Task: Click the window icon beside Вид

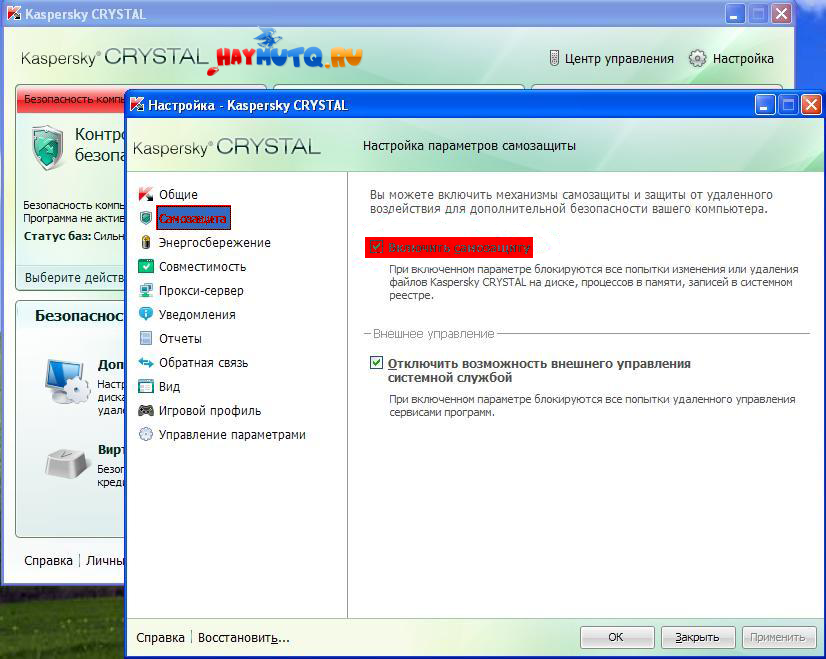Action: 146,386
